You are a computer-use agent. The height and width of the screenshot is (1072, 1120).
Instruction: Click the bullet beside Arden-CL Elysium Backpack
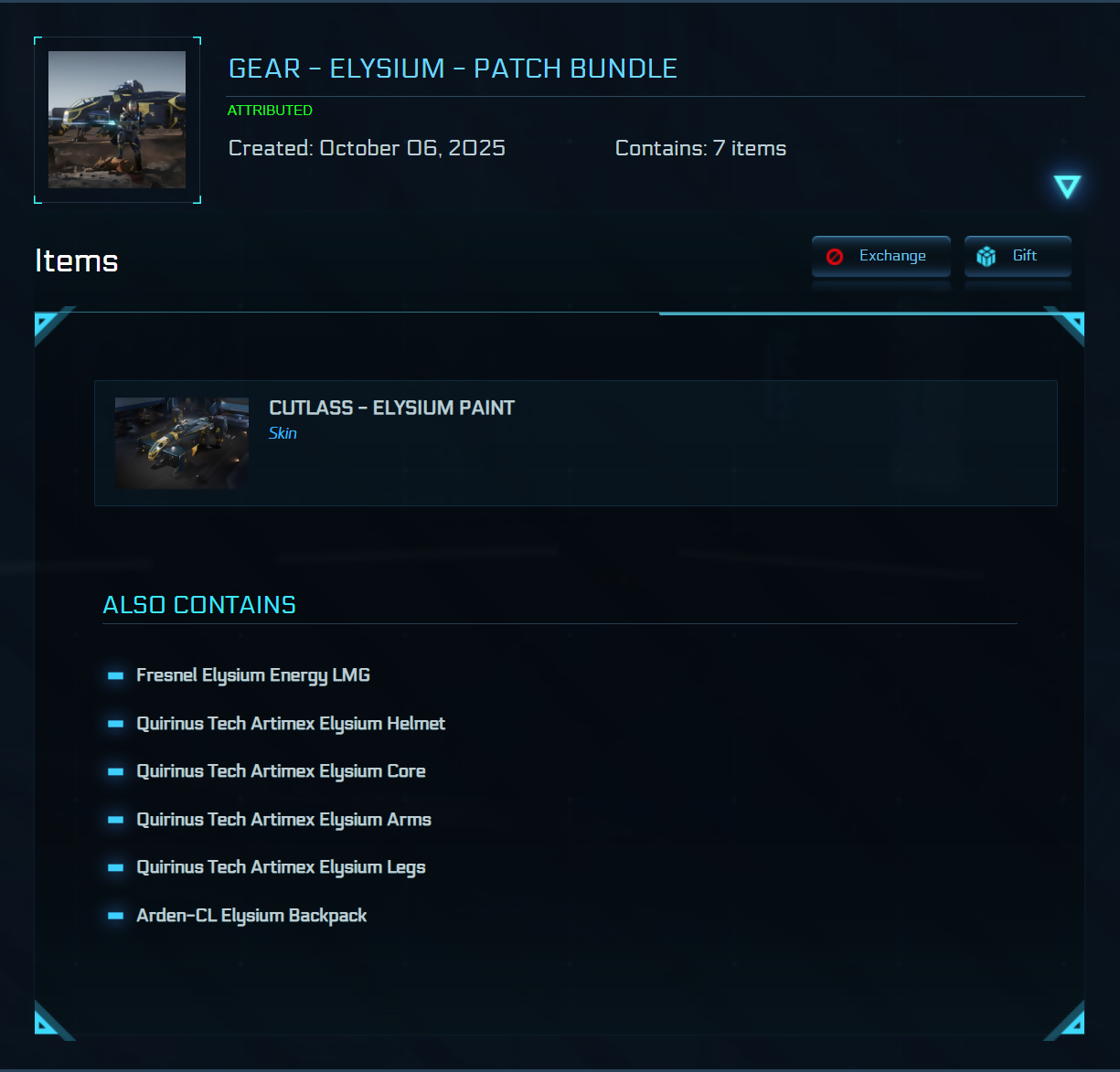(x=116, y=916)
